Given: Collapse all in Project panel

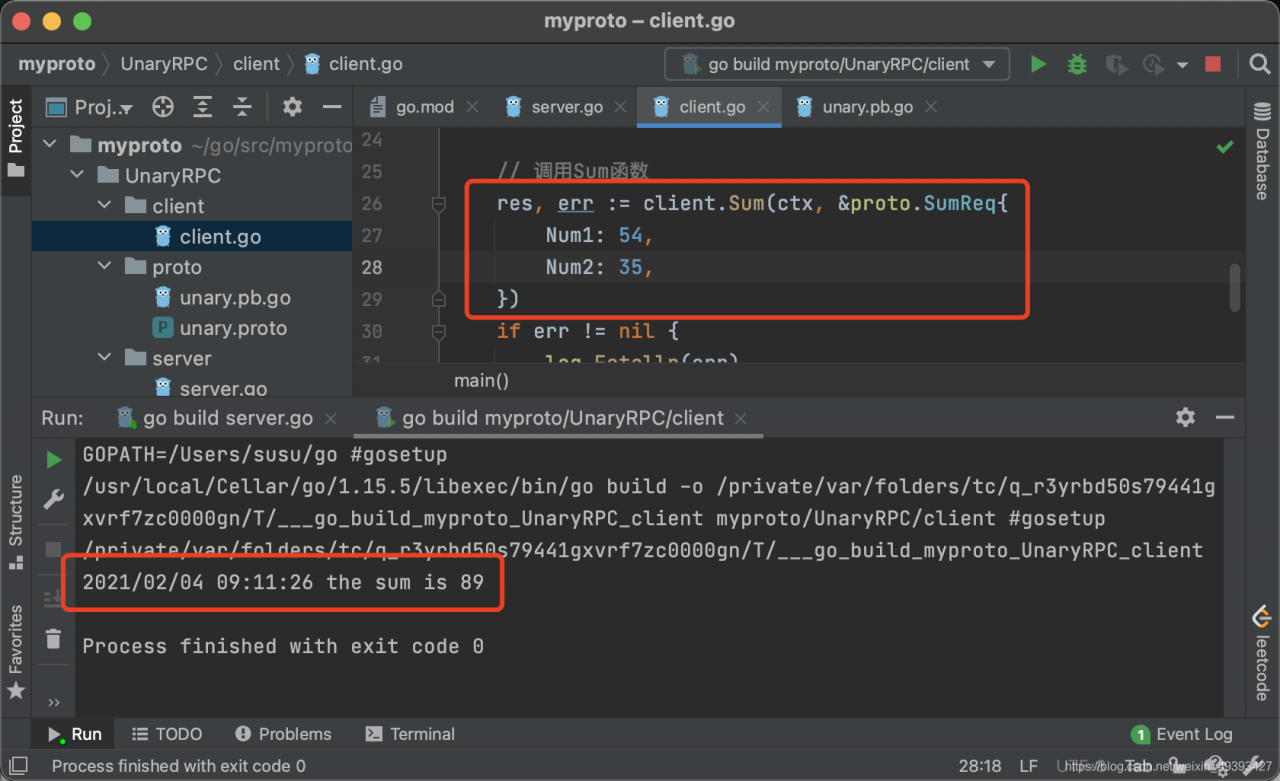Looking at the screenshot, I should click(x=242, y=107).
